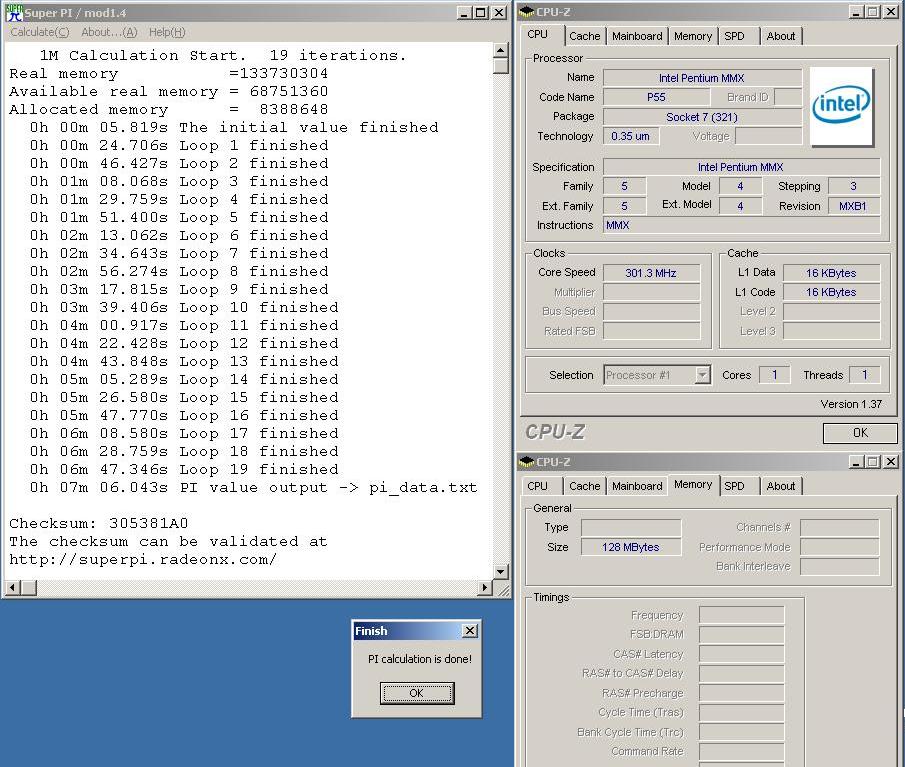
Task: Click the Name field 'Intel Pentium MMX'
Action: pos(702,78)
